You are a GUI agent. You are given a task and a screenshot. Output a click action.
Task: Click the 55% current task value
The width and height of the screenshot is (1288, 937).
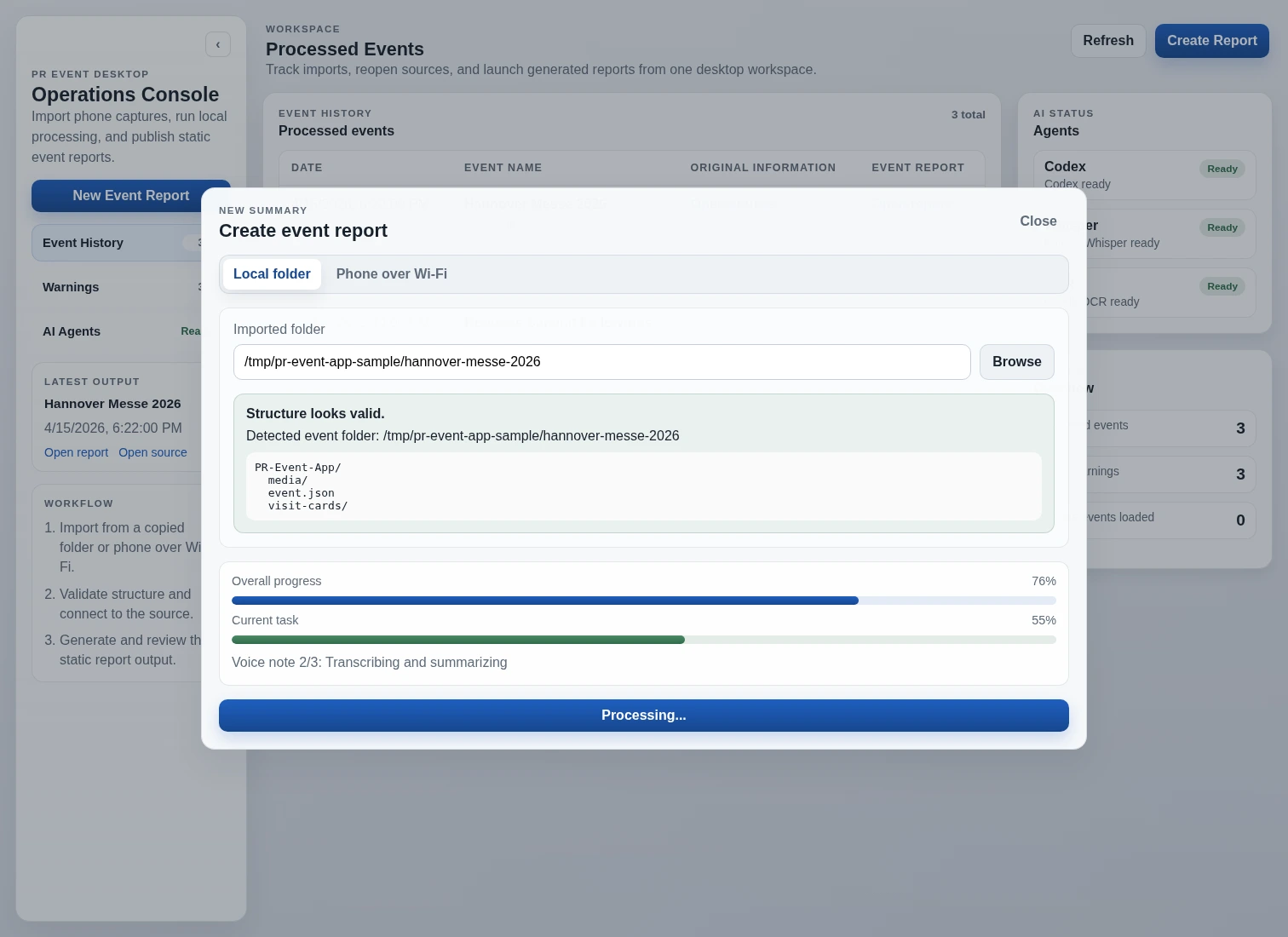tap(1044, 620)
